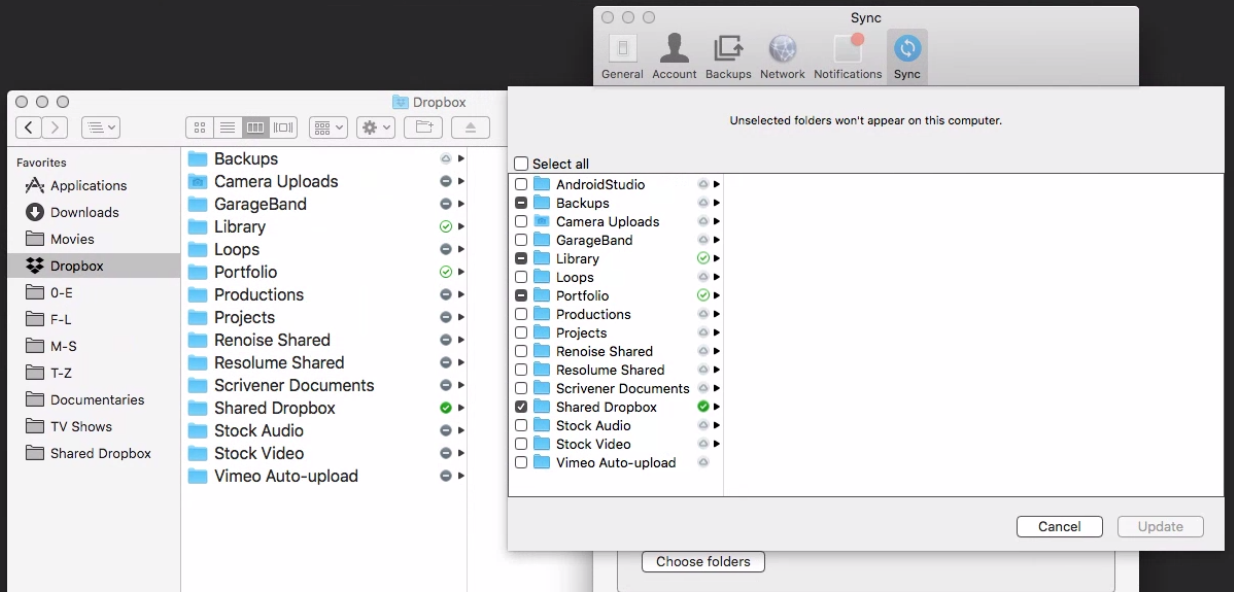This screenshot has height=592, width=1234.
Task: Toggle the Library checkbox in sync list
Action: click(521, 259)
